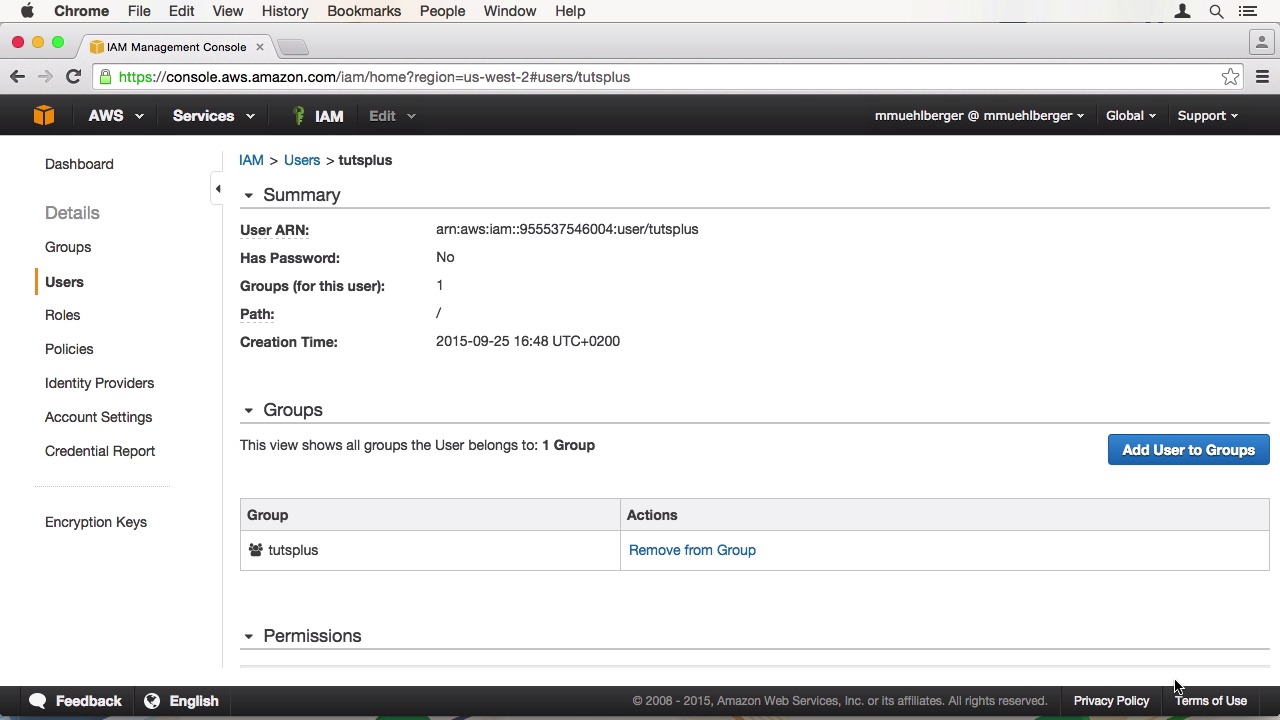The height and width of the screenshot is (720, 1280).
Task: Click the tutsplus group people icon
Action: click(255, 550)
